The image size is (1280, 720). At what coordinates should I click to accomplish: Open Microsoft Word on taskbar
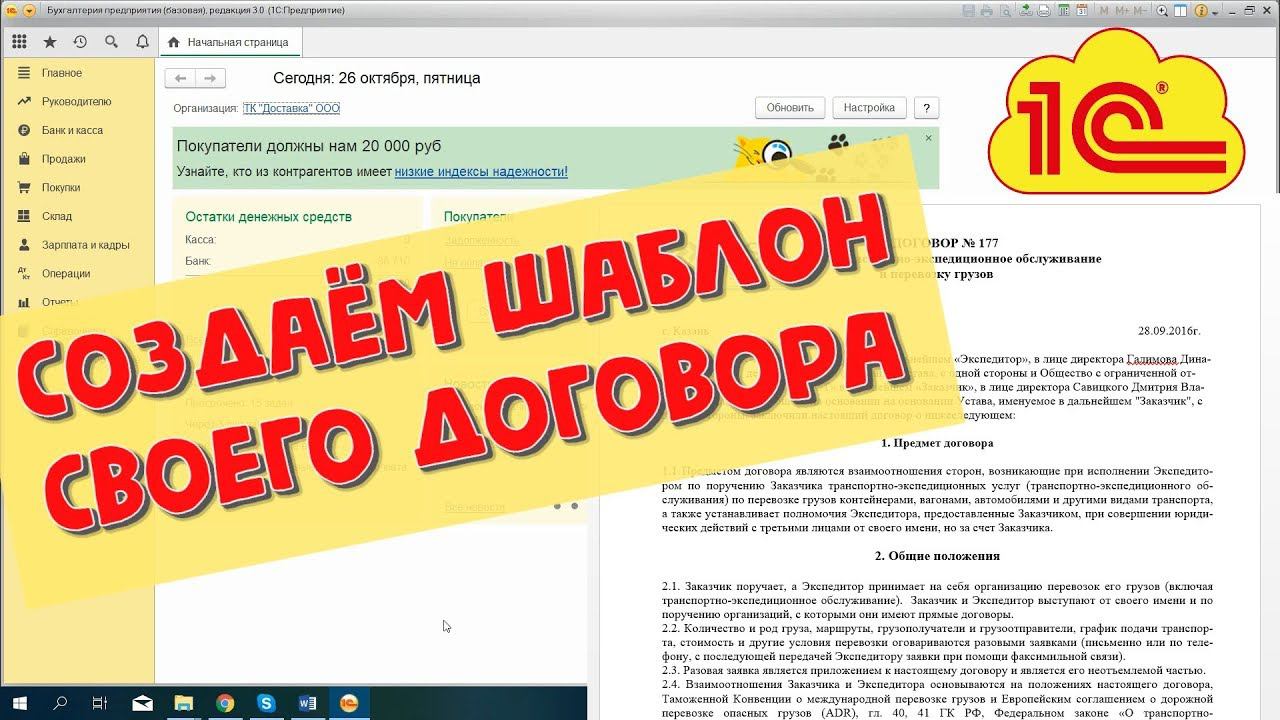pos(307,703)
